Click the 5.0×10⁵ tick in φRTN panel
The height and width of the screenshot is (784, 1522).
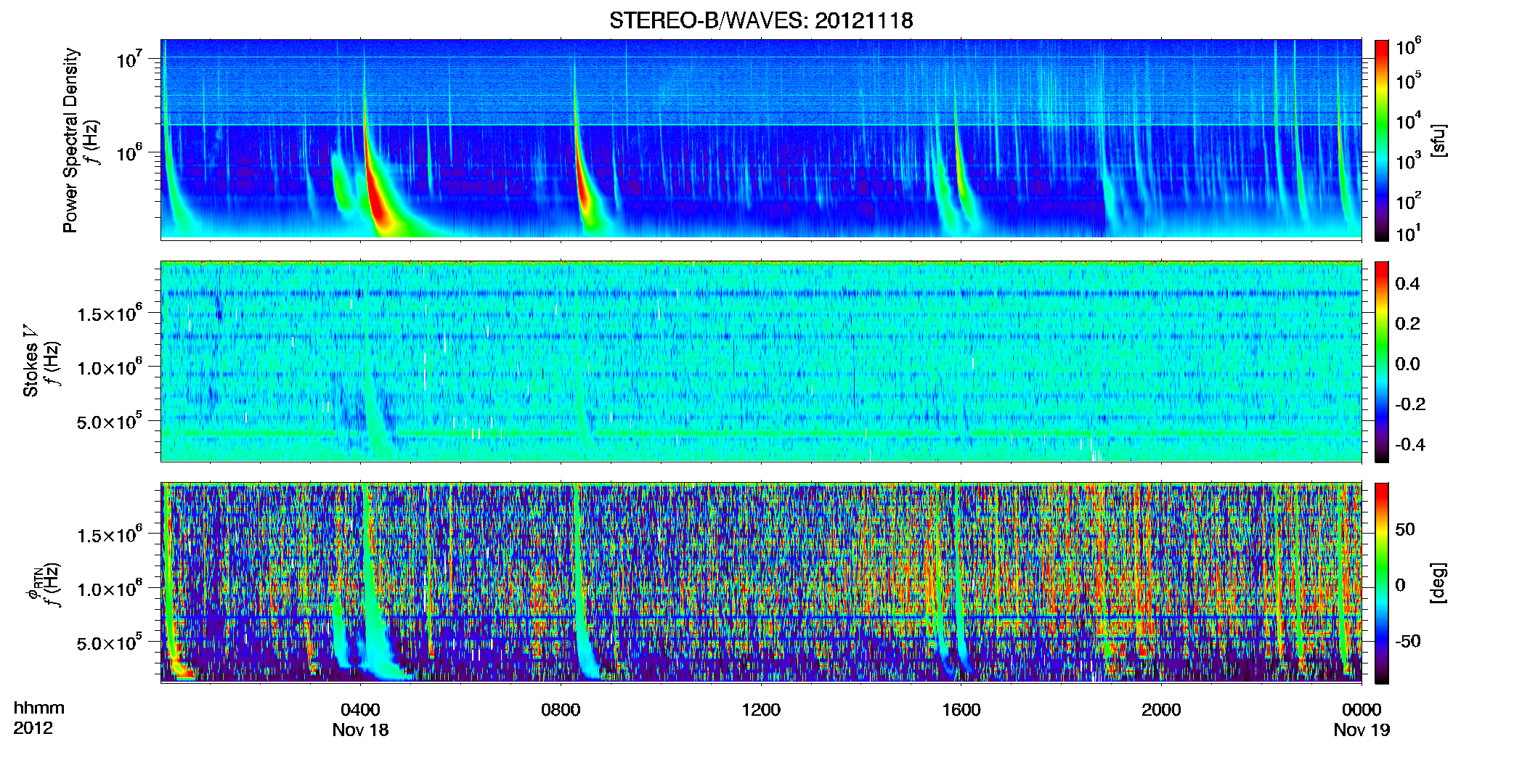110,643
